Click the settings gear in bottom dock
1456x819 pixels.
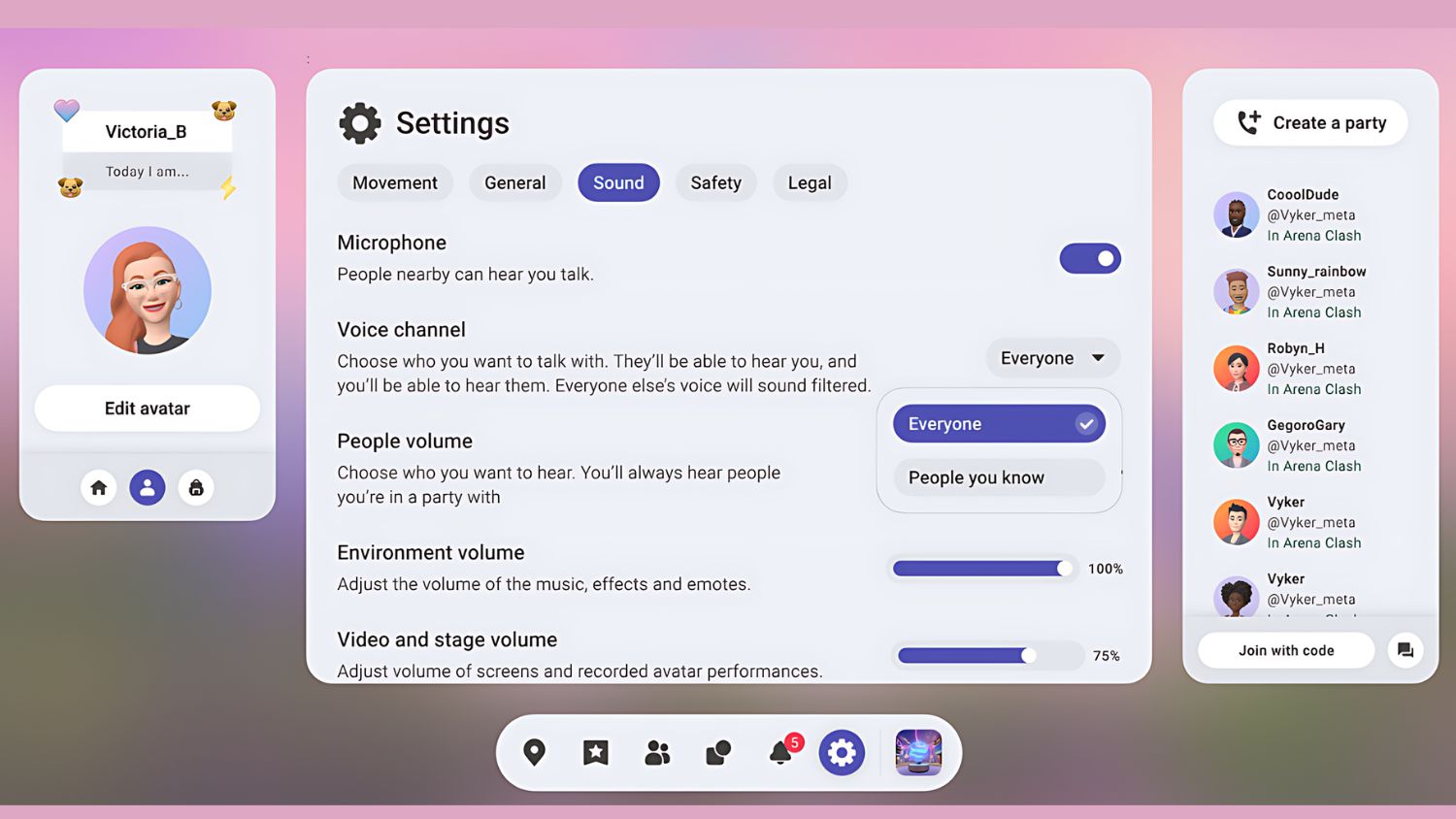tap(842, 752)
